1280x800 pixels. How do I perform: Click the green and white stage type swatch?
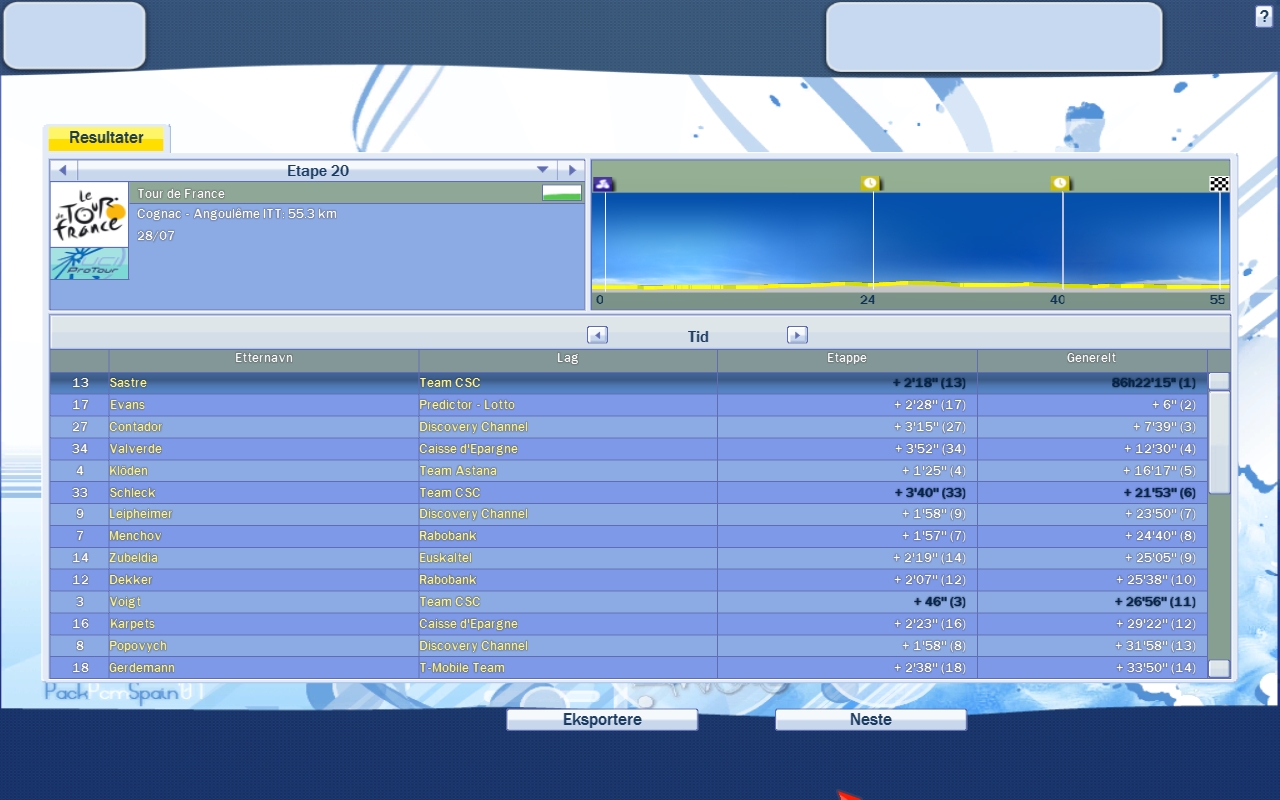point(562,193)
